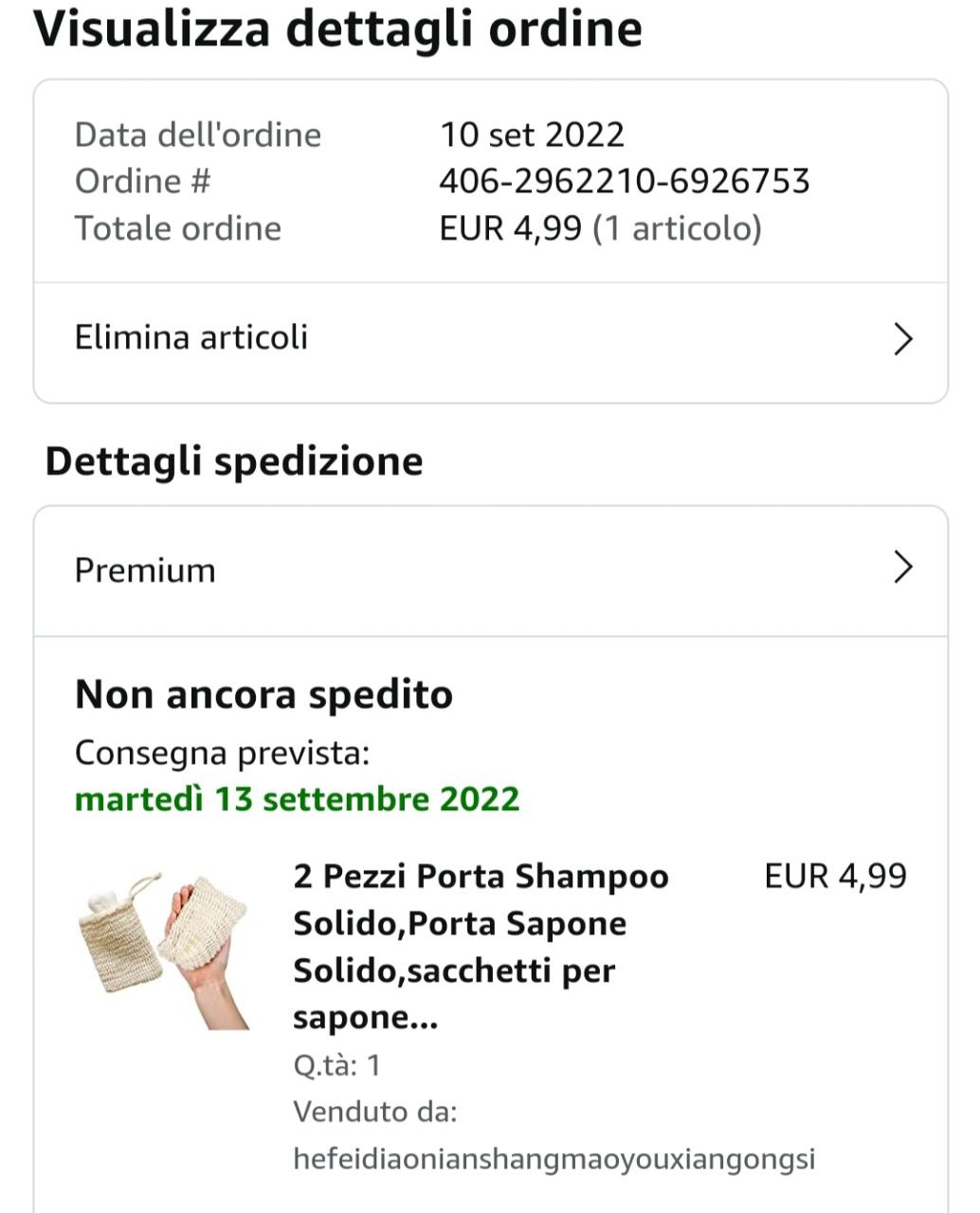Click the Visualizza dettagli ordine title
This screenshot has width=980, height=1213.
[338, 28]
